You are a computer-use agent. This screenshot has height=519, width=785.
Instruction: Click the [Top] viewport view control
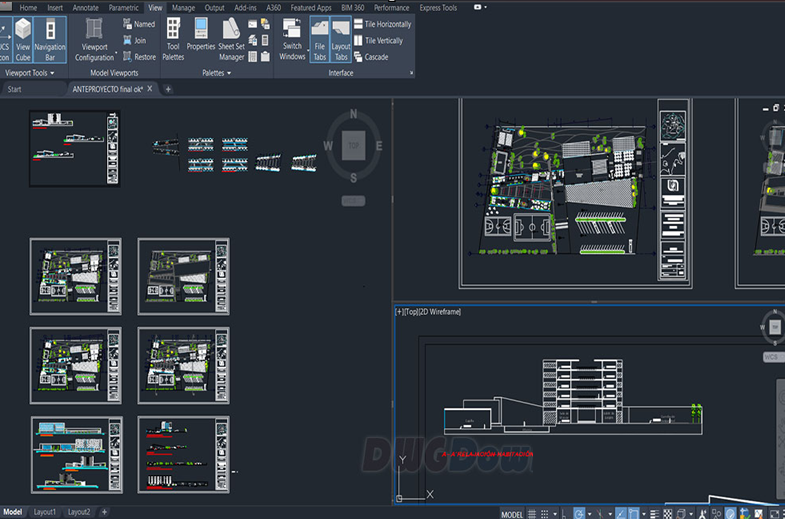coord(411,312)
